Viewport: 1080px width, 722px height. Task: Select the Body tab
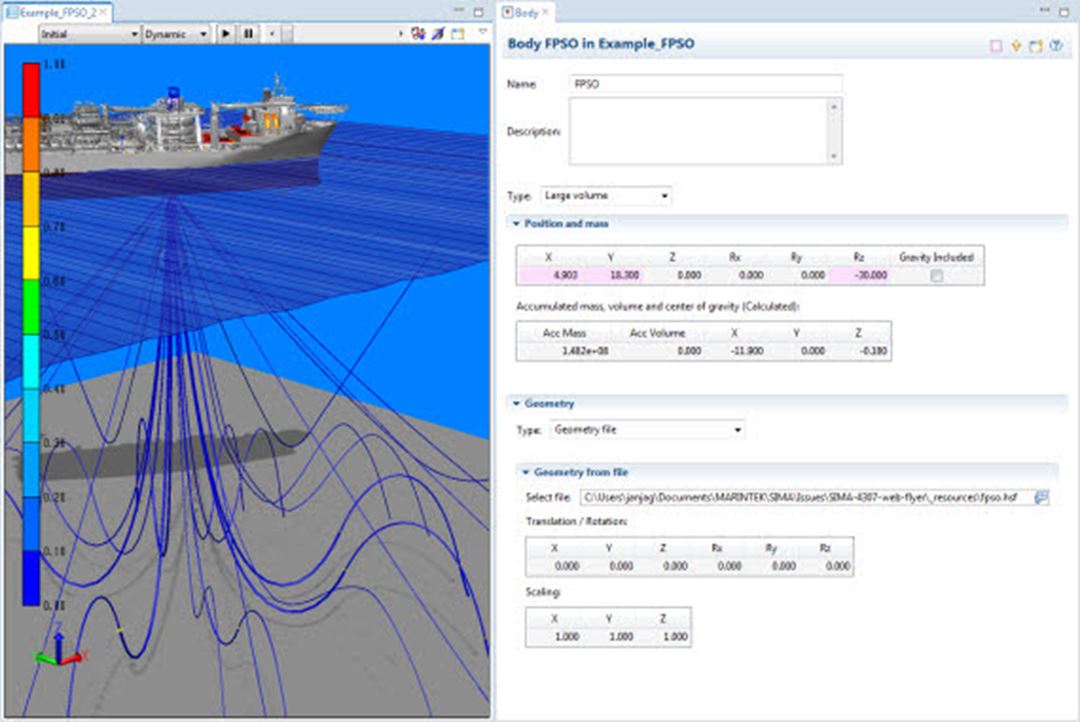point(526,12)
